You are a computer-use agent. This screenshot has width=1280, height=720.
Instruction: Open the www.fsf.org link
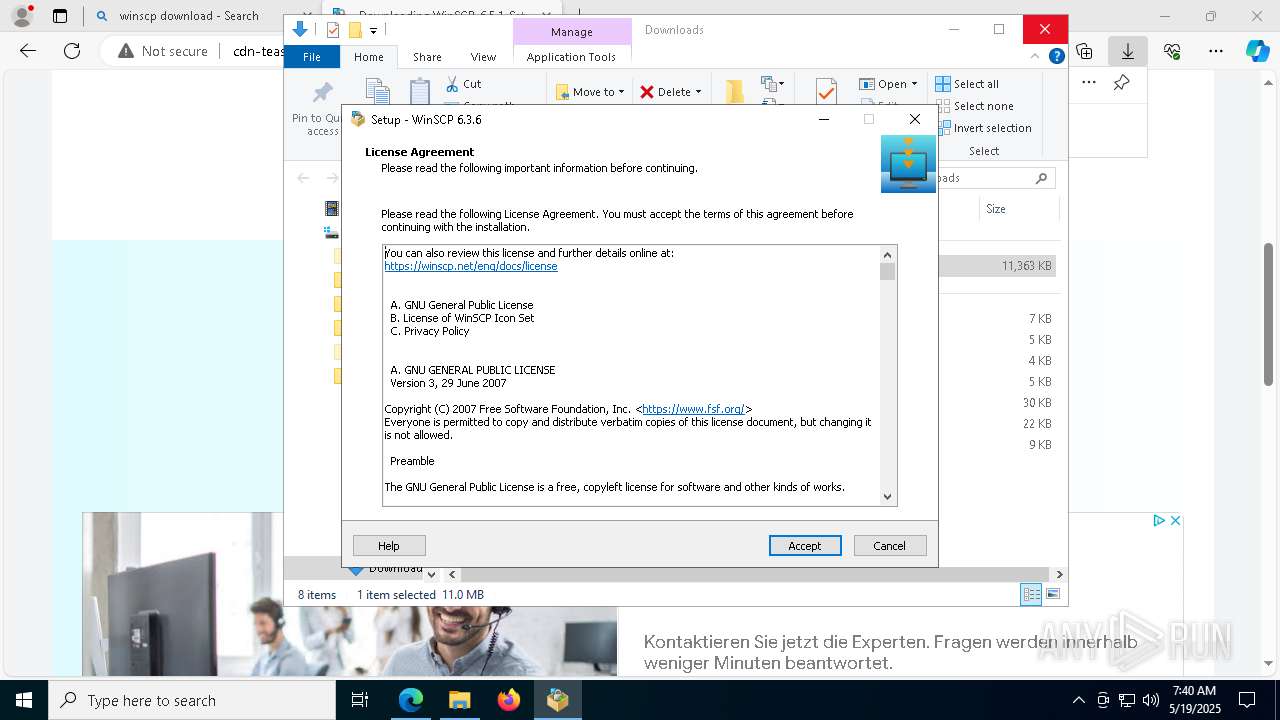pos(693,409)
